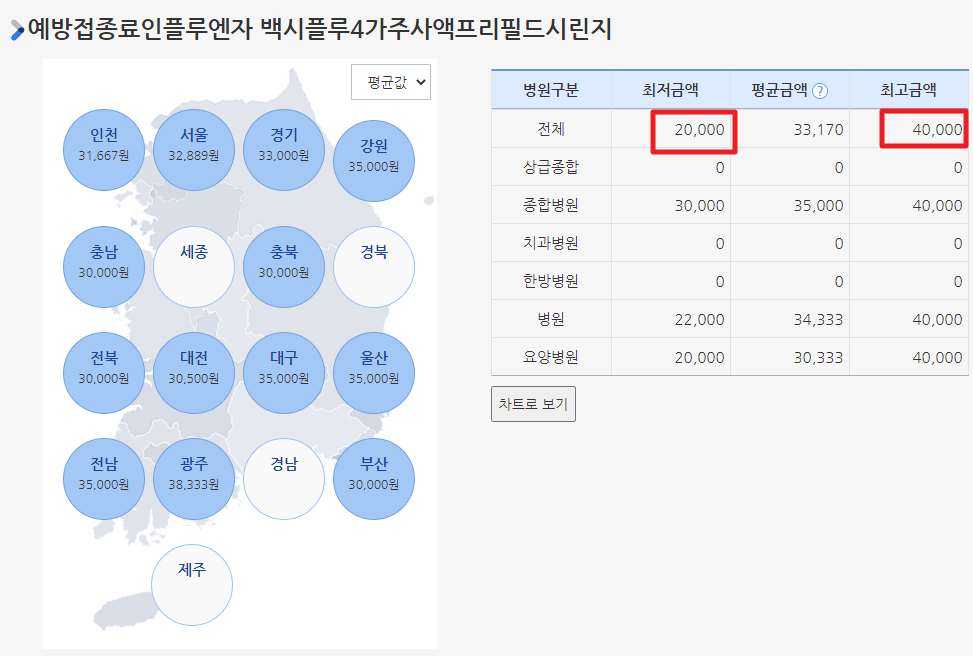
Task: Select the 강원 region circle
Action: (374, 161)
